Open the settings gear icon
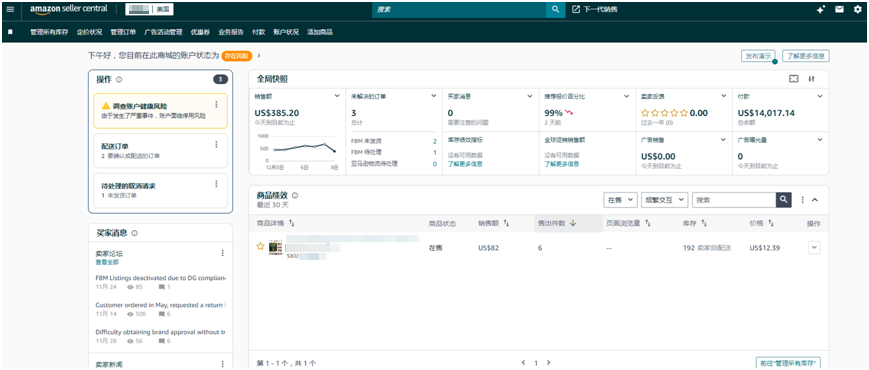869x370 pixels. click(857, 9)
